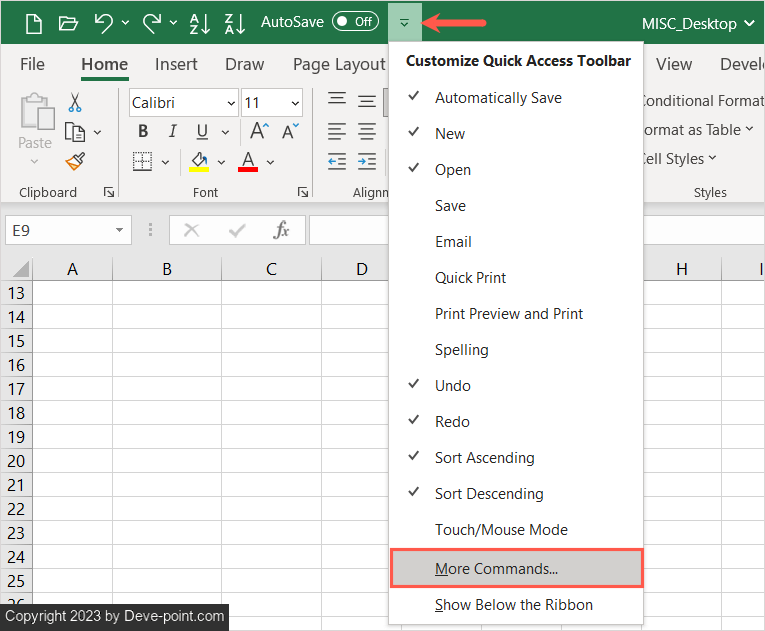
Task: Click the Open folder icon
Action: click(x=68, y=22)
